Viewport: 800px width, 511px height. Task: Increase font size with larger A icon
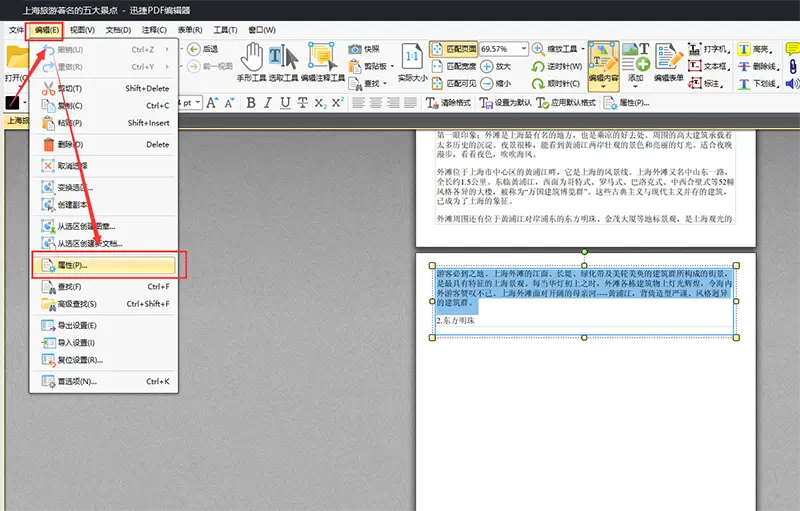coord(211,103)
